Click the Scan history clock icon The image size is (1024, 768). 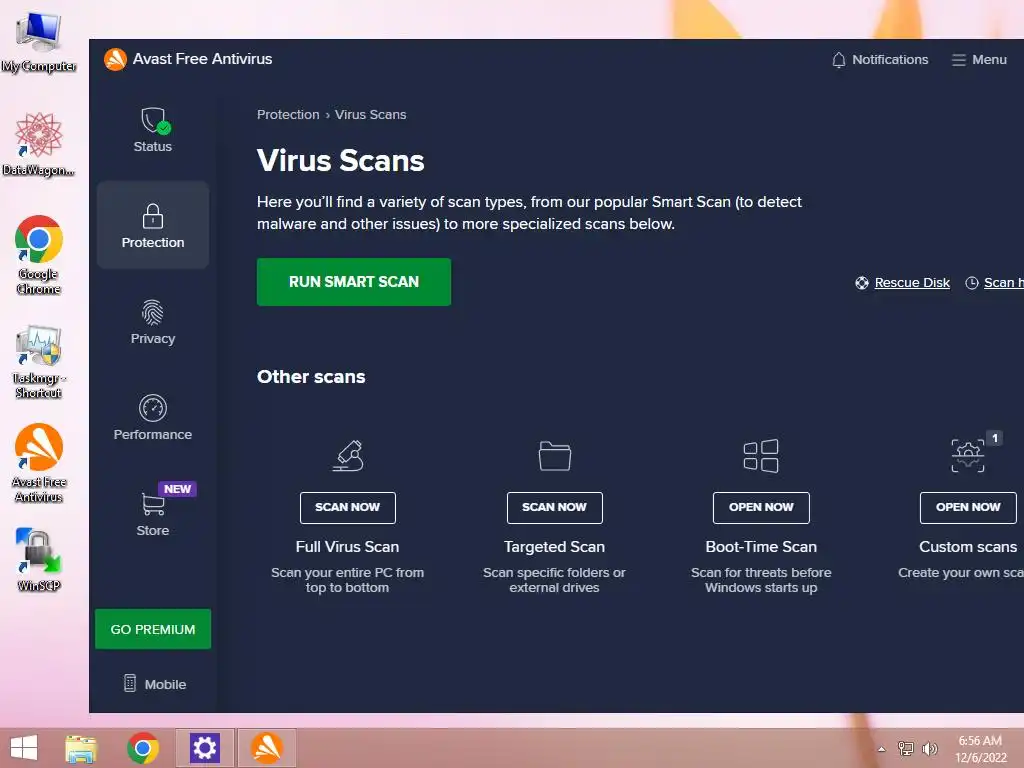972,283
